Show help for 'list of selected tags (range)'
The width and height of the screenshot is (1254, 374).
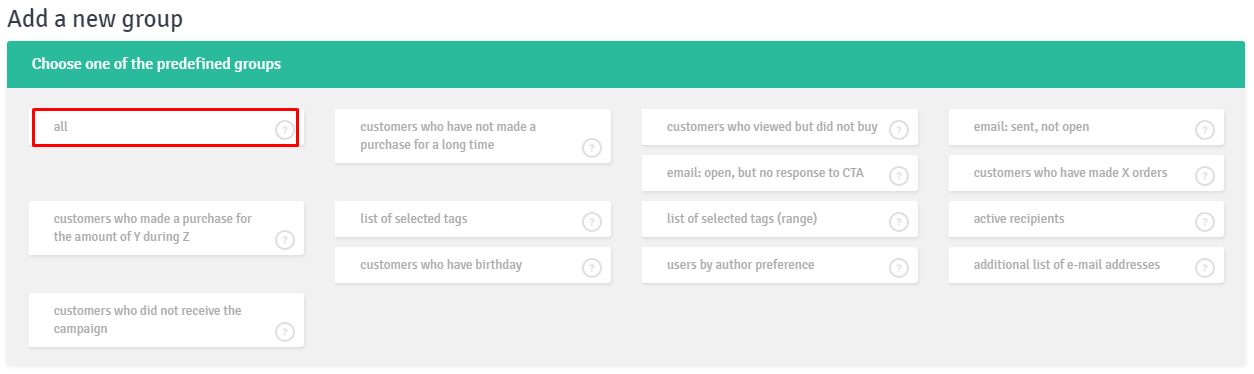click(898, 222)
